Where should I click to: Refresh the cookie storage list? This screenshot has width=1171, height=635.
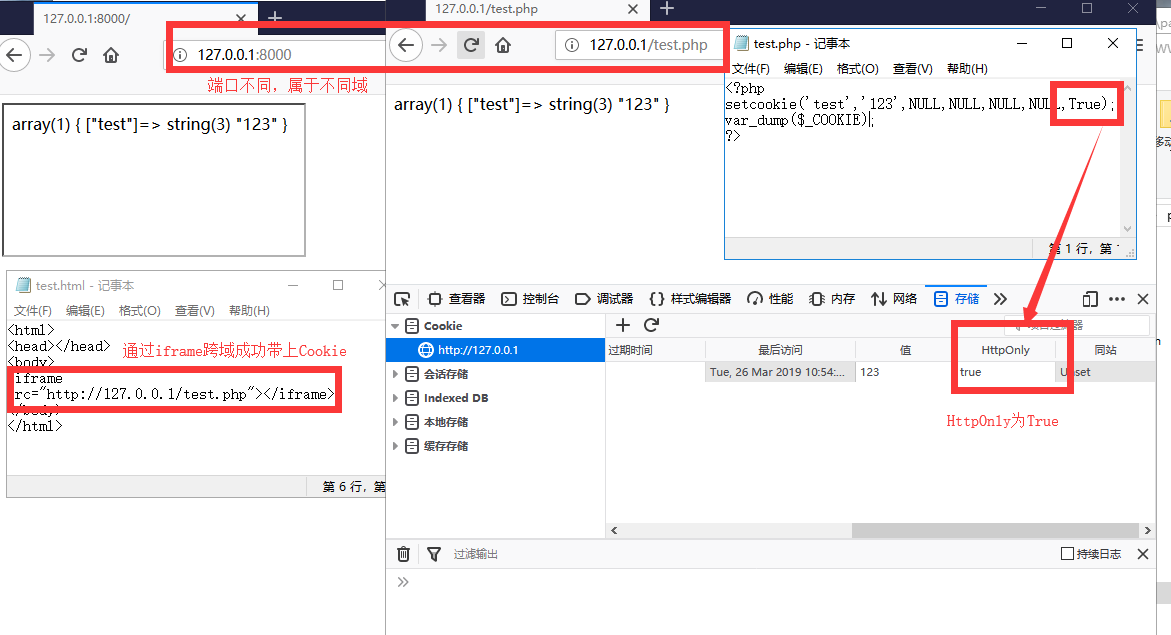pos(651,325)
